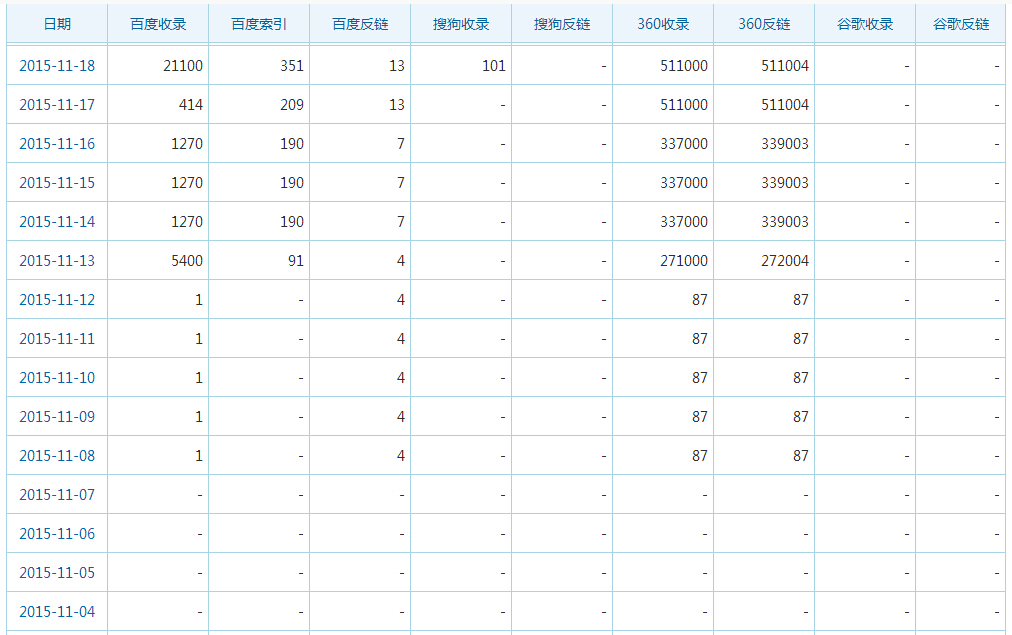Select the 351 Baidu index value
Image resolution: width=1012 pixels, height=635 pixels.
(x=292, y=66)
